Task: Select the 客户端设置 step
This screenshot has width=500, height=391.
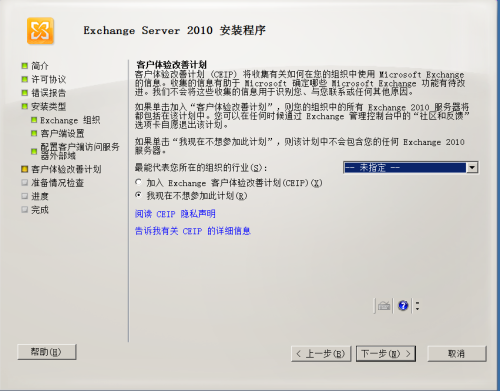Action: coord(58,134)
